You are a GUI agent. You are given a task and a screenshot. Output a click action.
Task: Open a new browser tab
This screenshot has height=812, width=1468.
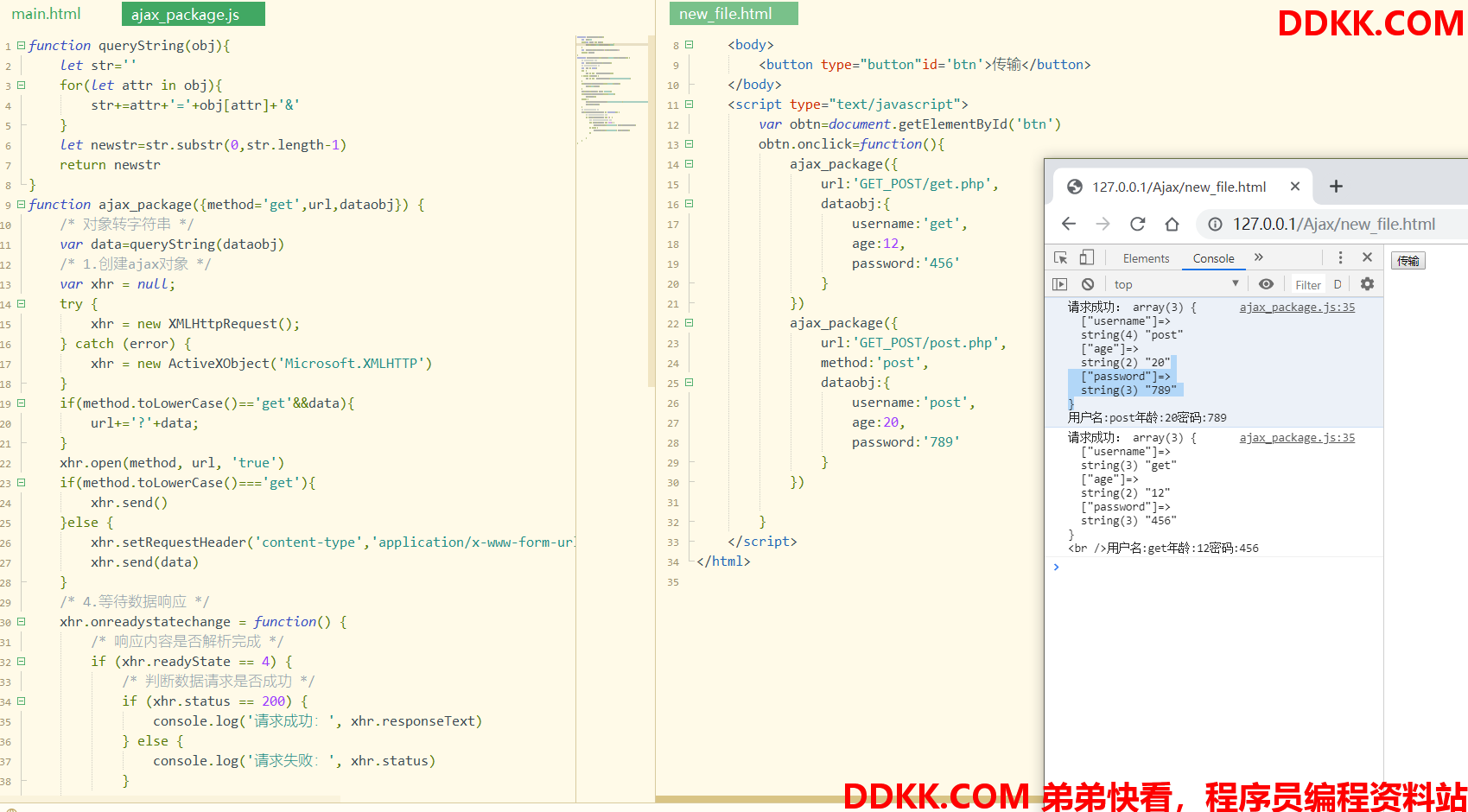1336,186
